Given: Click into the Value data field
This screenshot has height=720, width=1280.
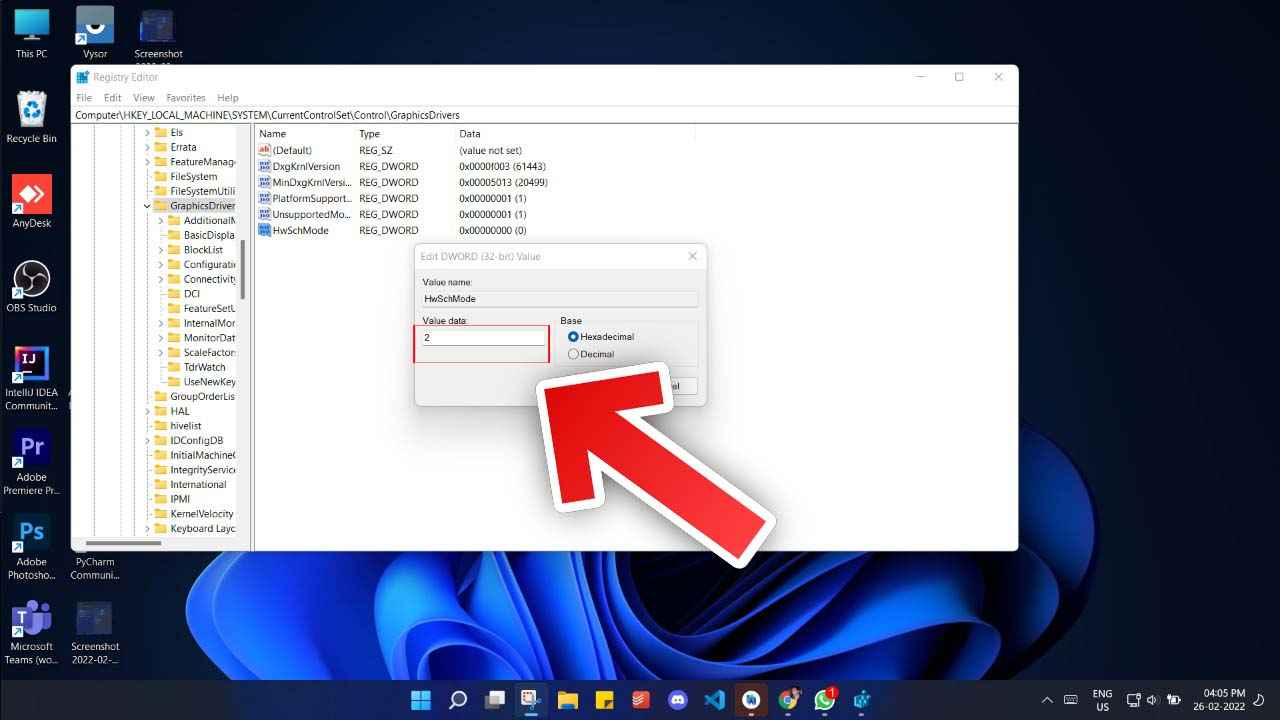Looking at the screenshot, I should pos(484,338).
